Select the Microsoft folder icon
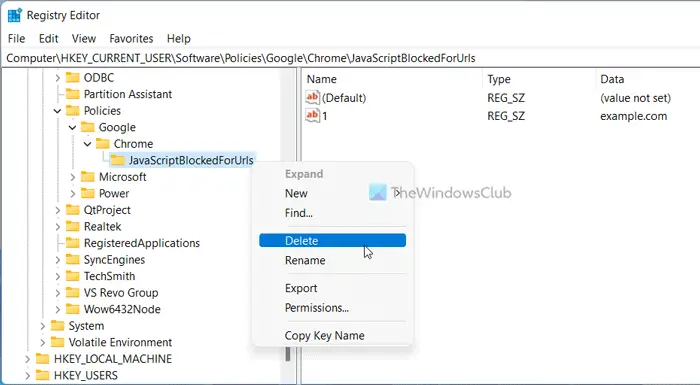 point(88,177)
